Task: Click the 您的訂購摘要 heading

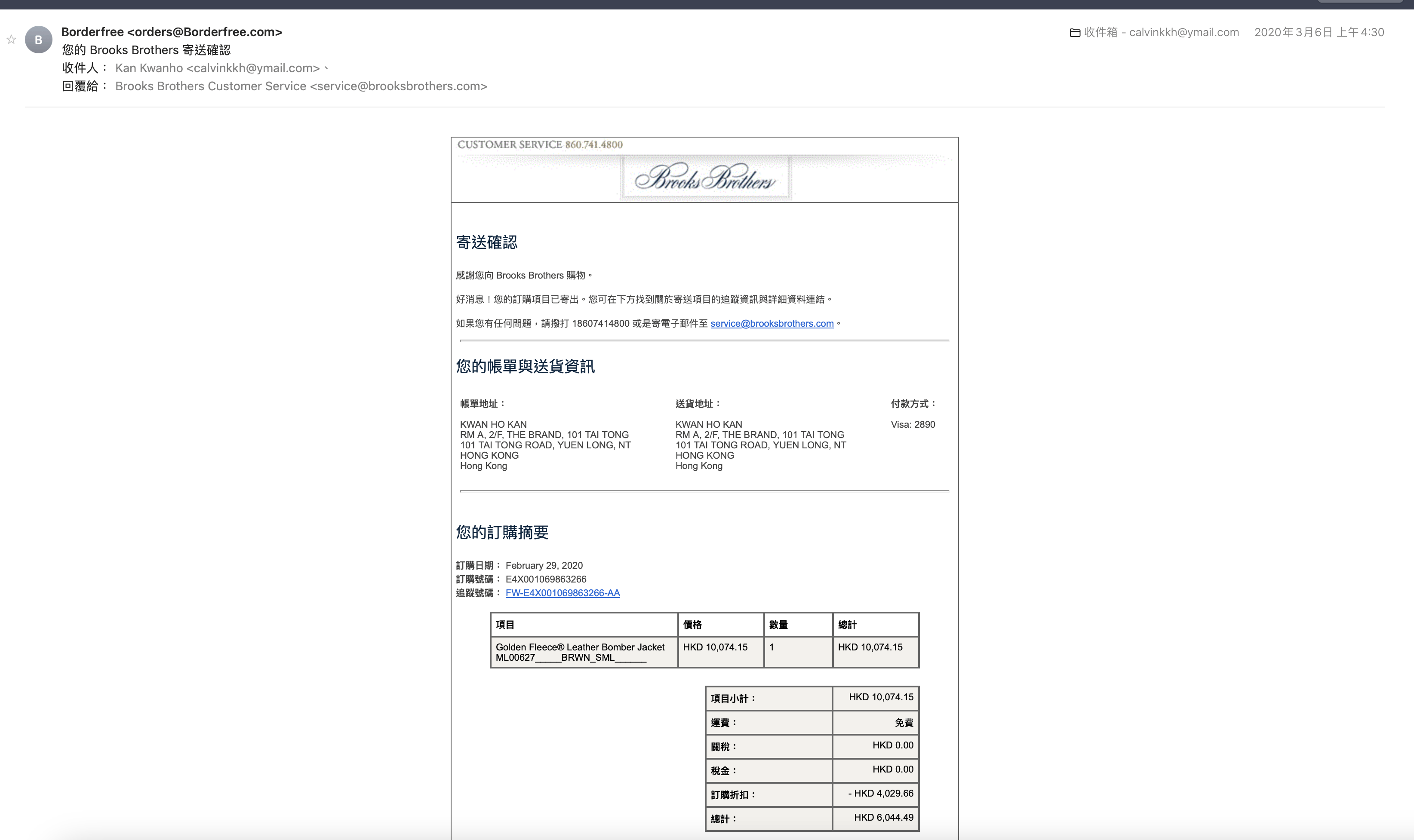Action: pyautogui.click(x=502, y=532)
